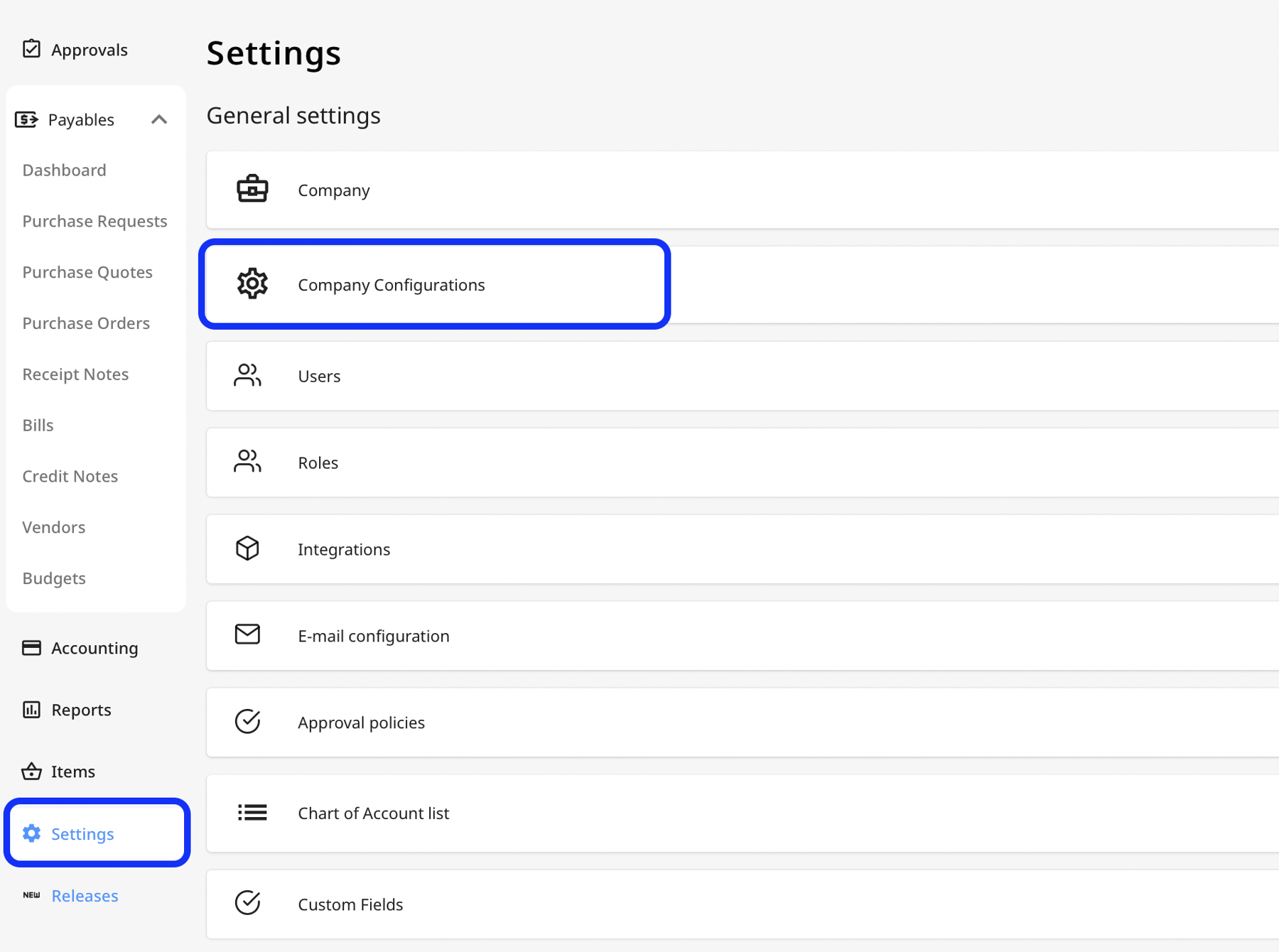Viewport: 1279px width, 952px height.
Task: Select Vendors in the Payables list
Action: 53,526
